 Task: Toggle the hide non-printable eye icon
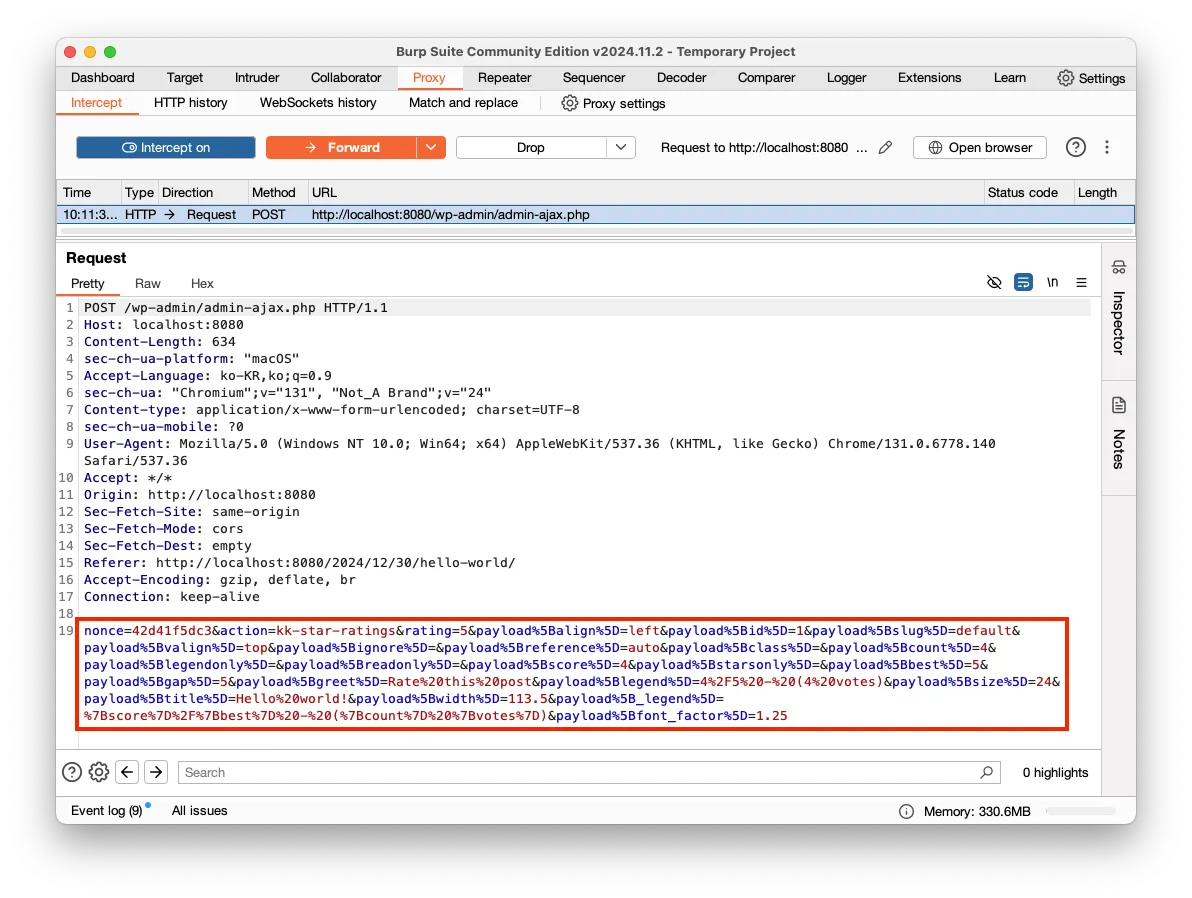(x=994, y=283)
